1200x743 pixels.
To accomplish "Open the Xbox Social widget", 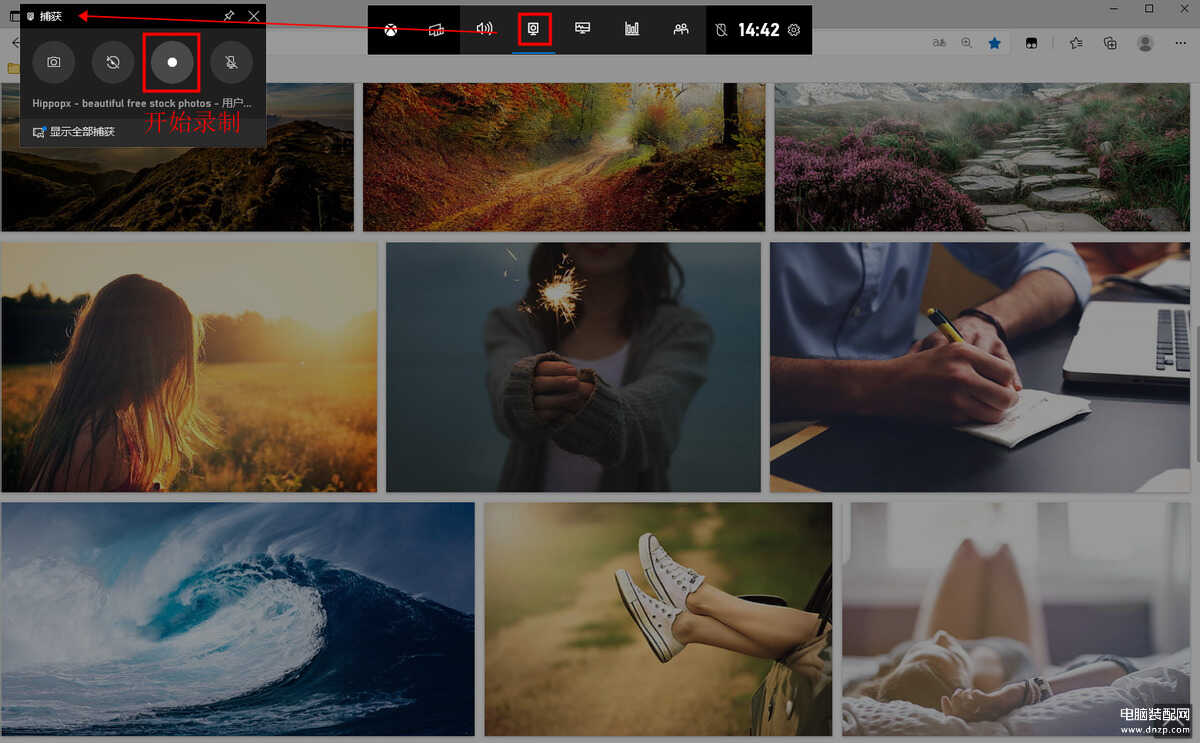I will (681, 30).
